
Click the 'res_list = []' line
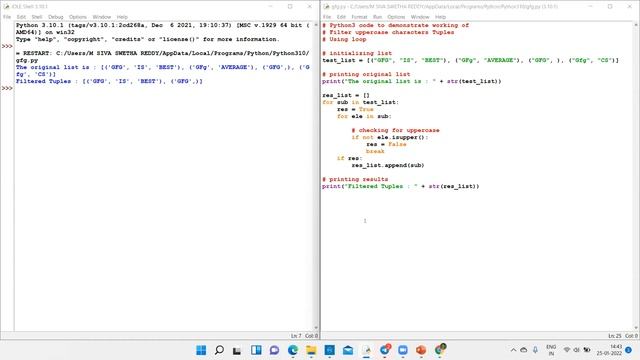[346, 95]
